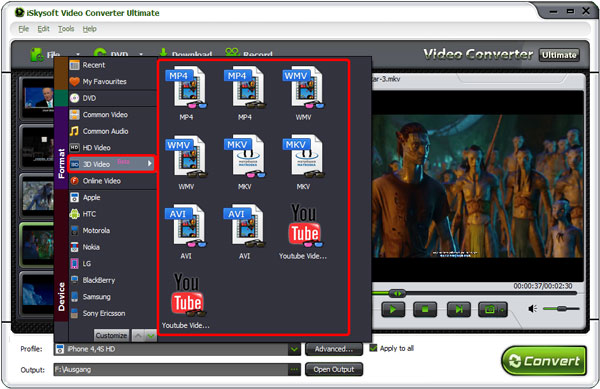Viewport: 600px width, 389px height.
Task: Choose YouTube Video 3D with red-blue glasses
Action: pyautogui.click(x=303, y=232)
